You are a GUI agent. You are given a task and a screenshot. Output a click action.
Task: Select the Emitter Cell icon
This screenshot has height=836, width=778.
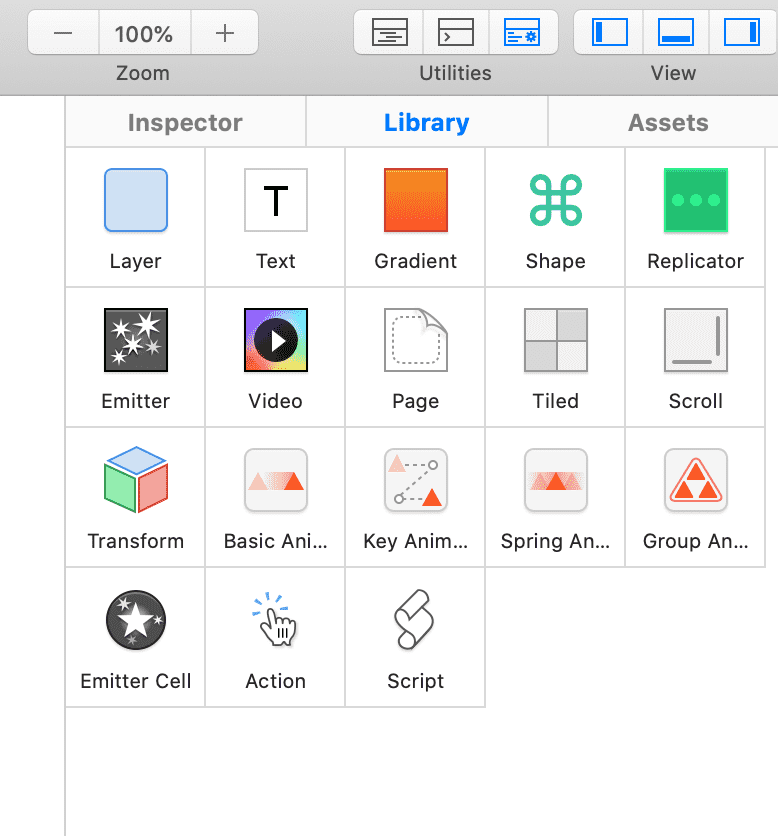pos(136,620)
